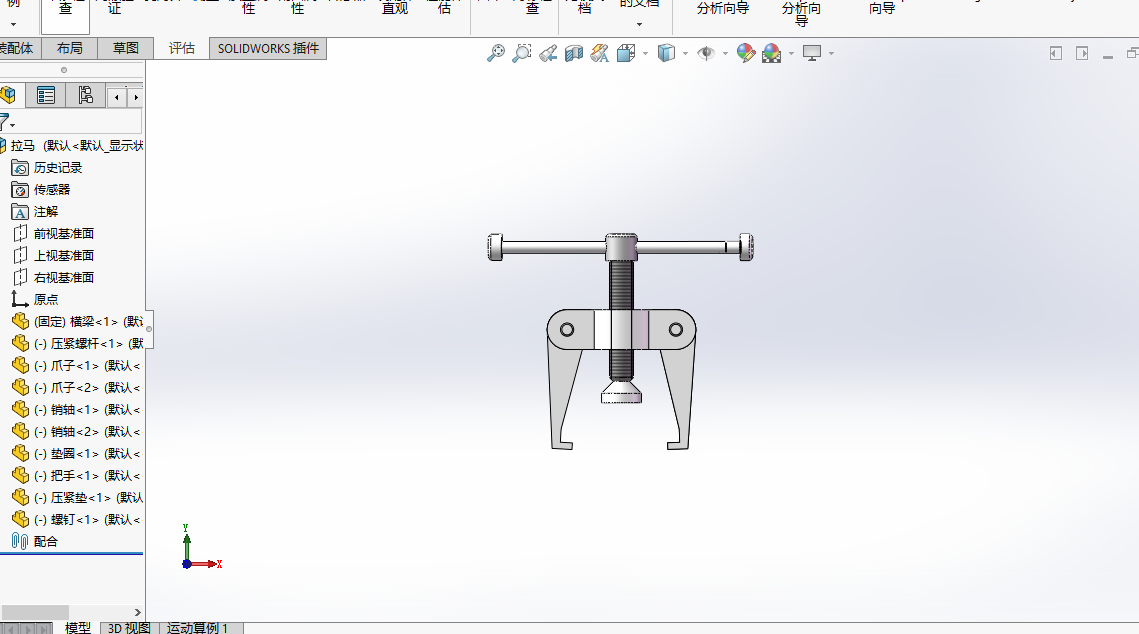
Task: Click the Previous View icon
Action: coord(548,54)
